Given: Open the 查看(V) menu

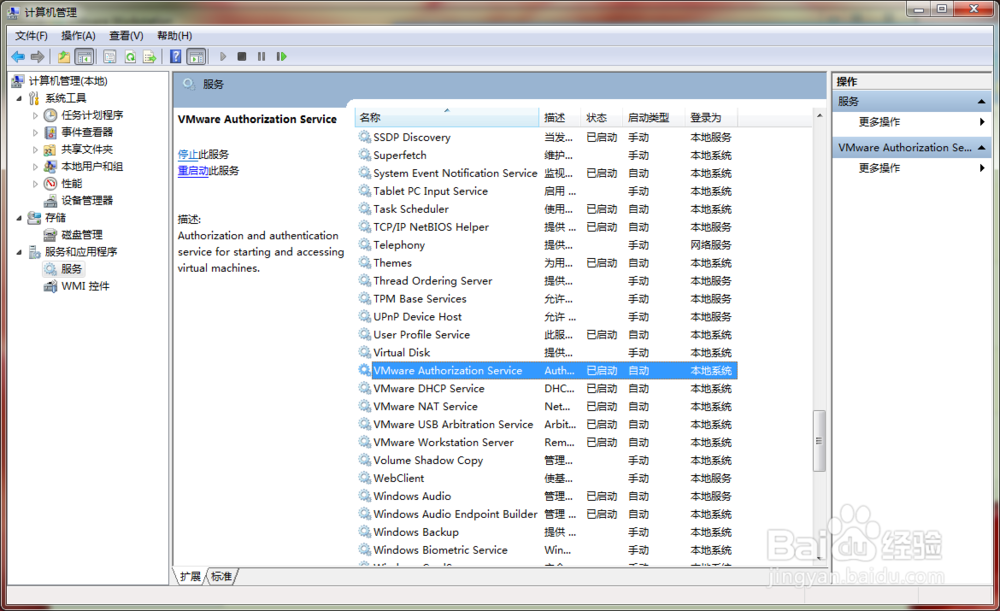Looking at the screenshot, I should [126, 36].
